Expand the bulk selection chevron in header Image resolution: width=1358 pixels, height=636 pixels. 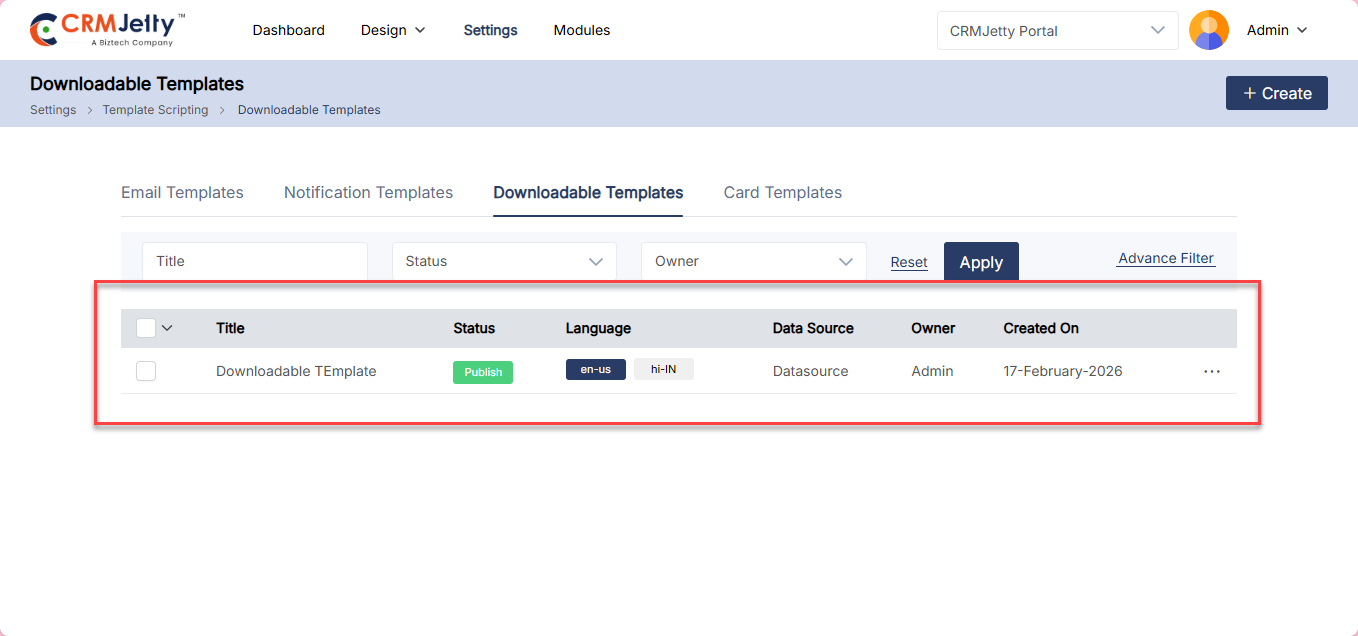(x=167, y=328)
